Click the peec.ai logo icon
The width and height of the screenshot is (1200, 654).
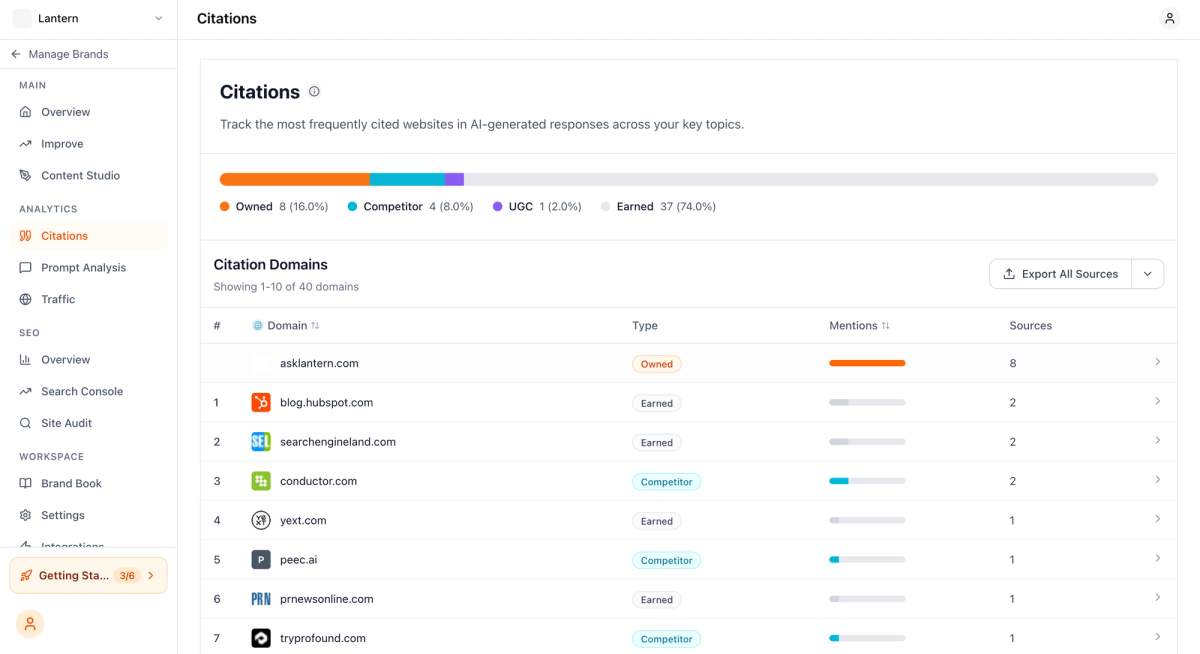[261, 560]
